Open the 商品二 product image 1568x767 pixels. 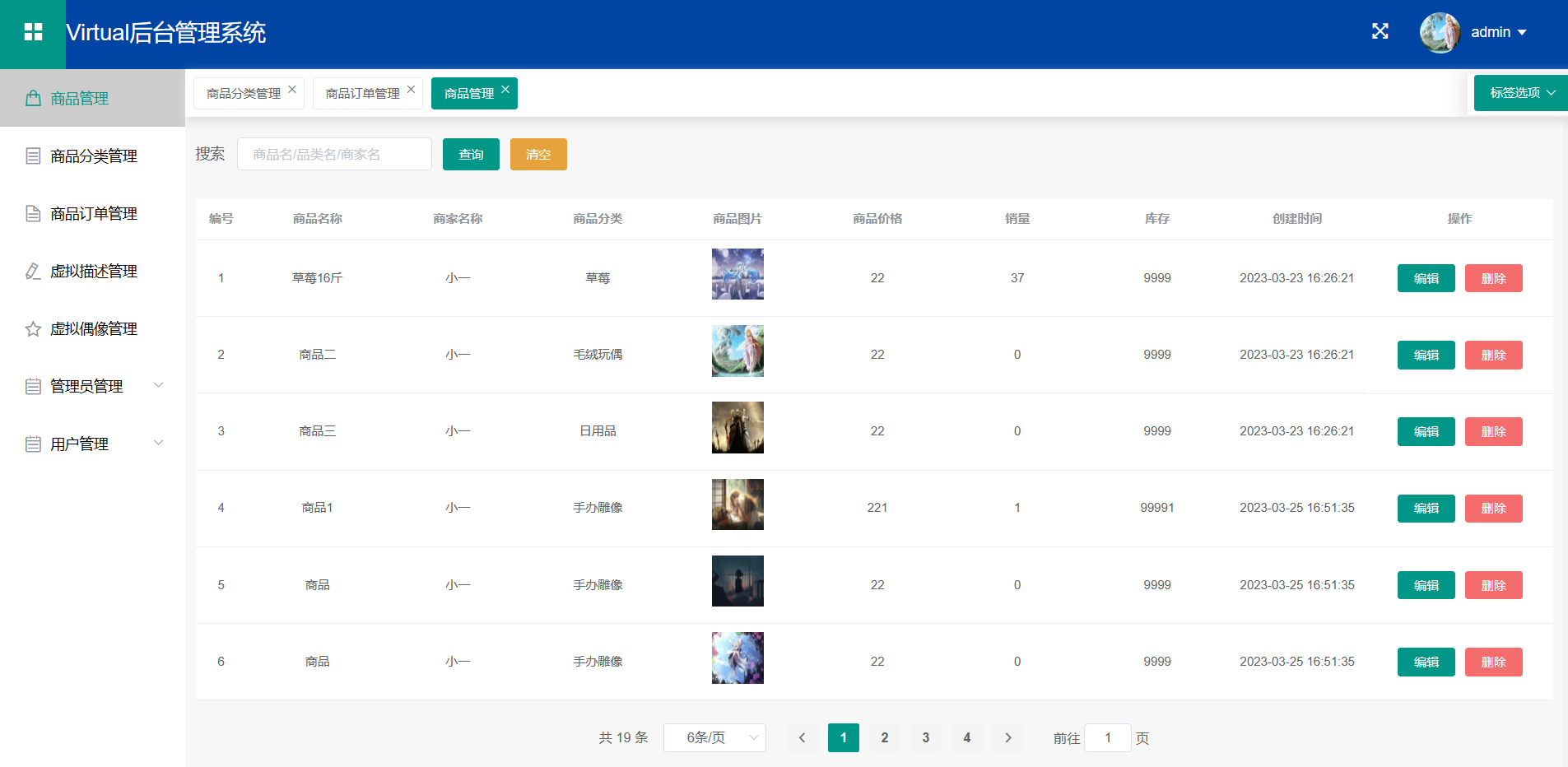pos(737,351)
